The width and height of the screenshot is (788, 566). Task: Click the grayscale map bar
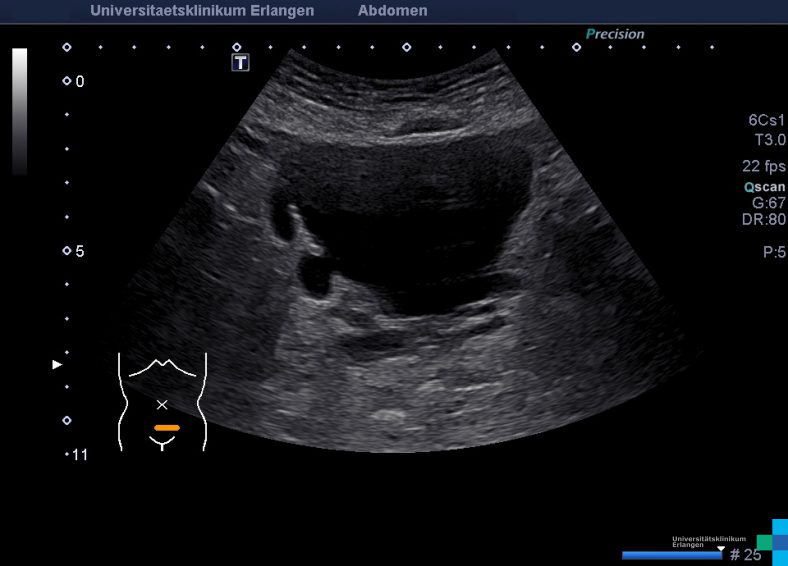(x=20, y=110)
